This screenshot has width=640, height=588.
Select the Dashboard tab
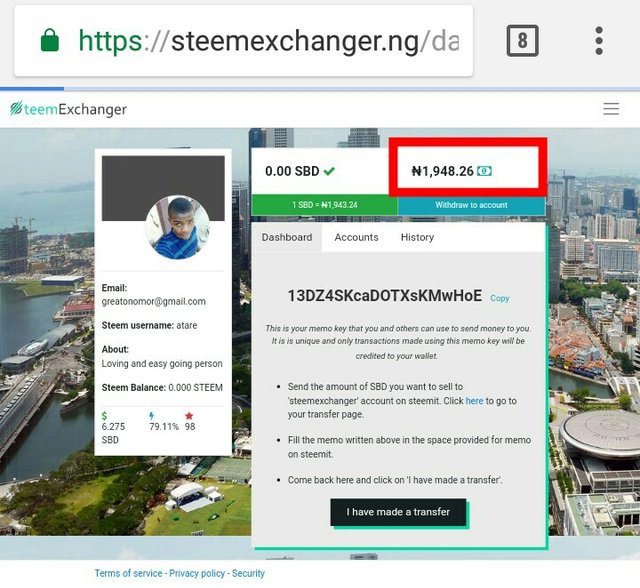[x=287, y=237]
